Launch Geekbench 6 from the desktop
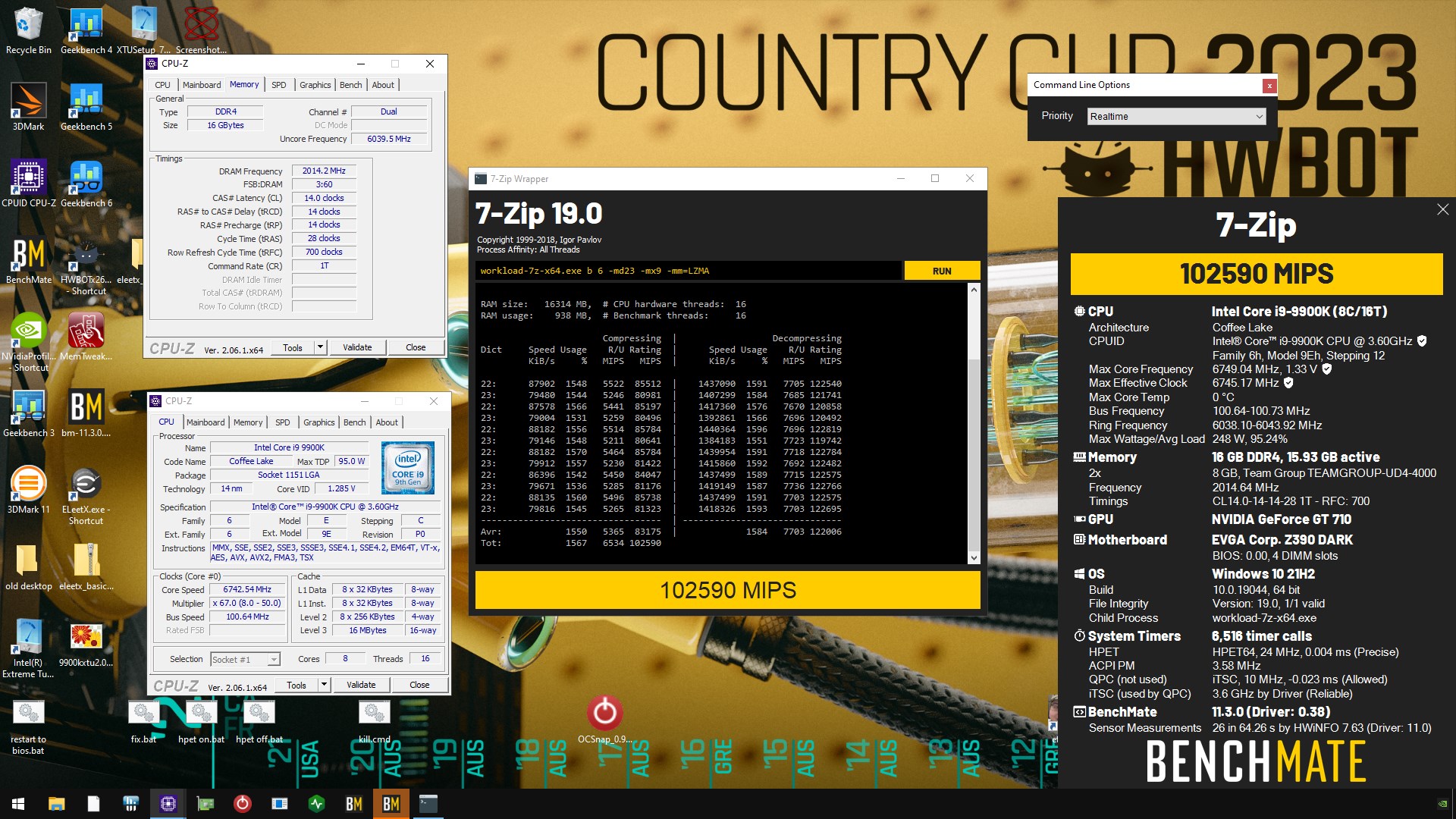This screenshot has width=1456, height=819. (x=86, y=184)
